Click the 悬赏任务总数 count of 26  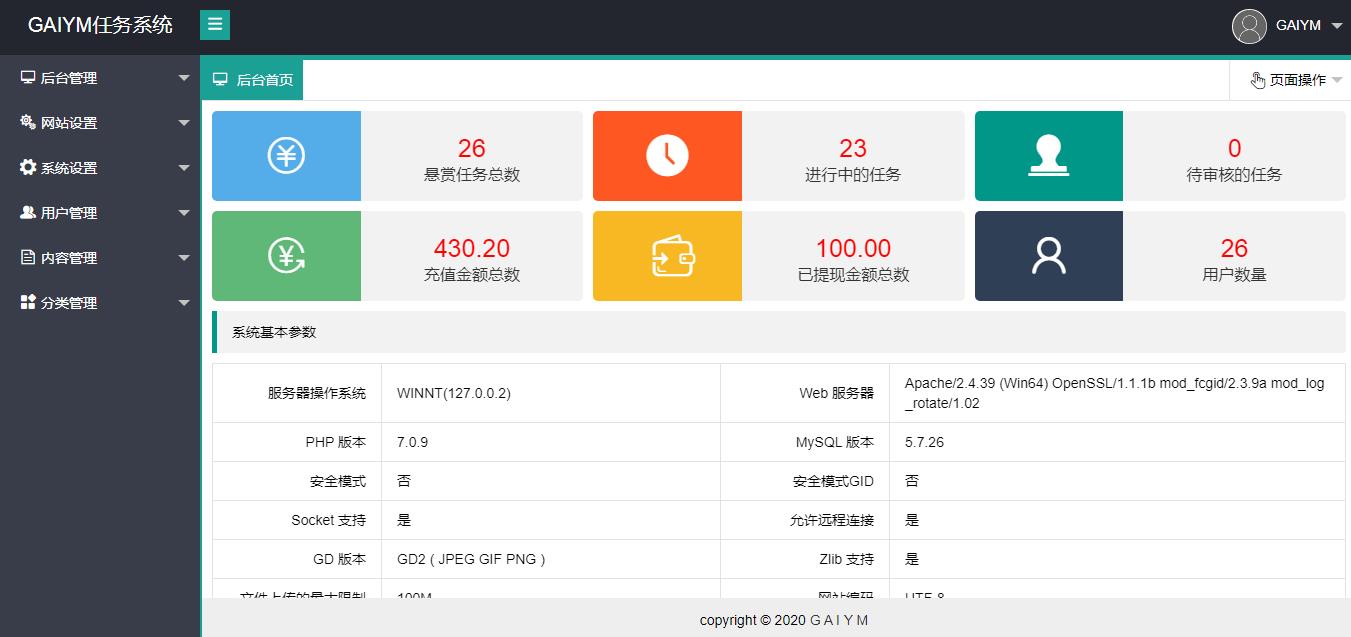[471, 148]
